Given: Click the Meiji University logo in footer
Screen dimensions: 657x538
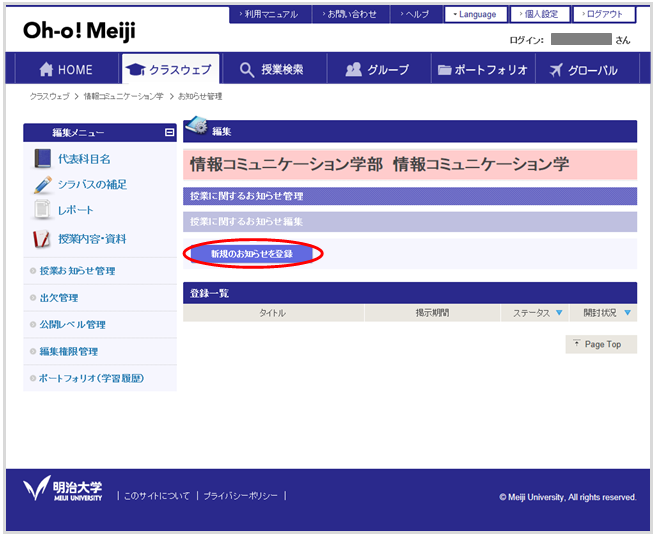Looking at the screenshot, I should (x=62, y=490).
